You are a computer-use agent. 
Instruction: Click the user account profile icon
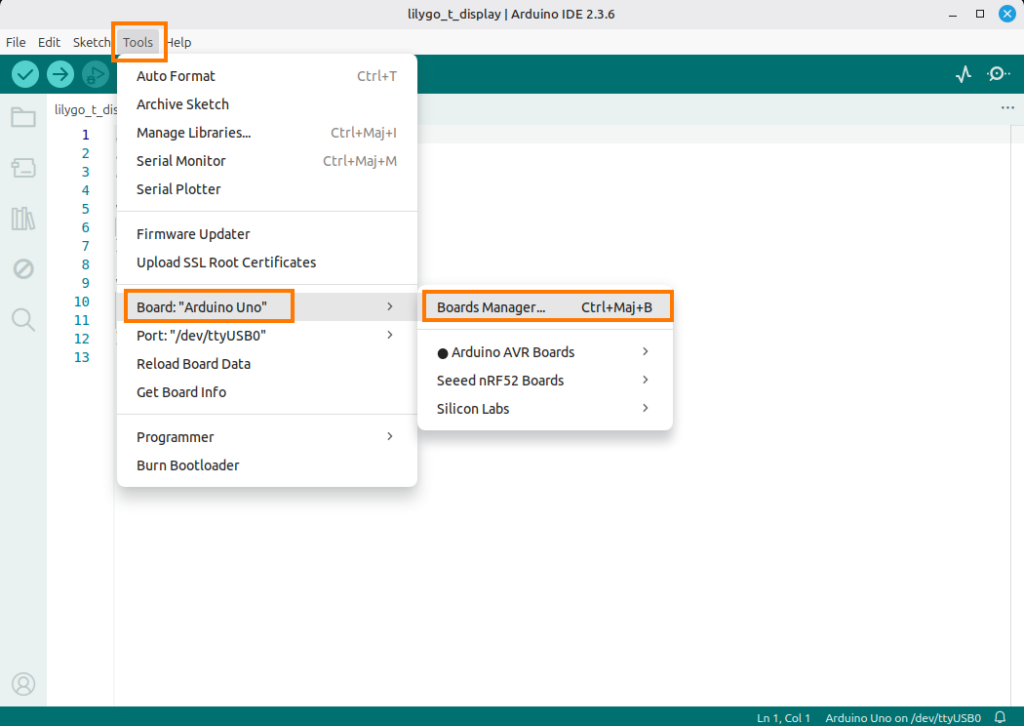(x=23, y=684)
